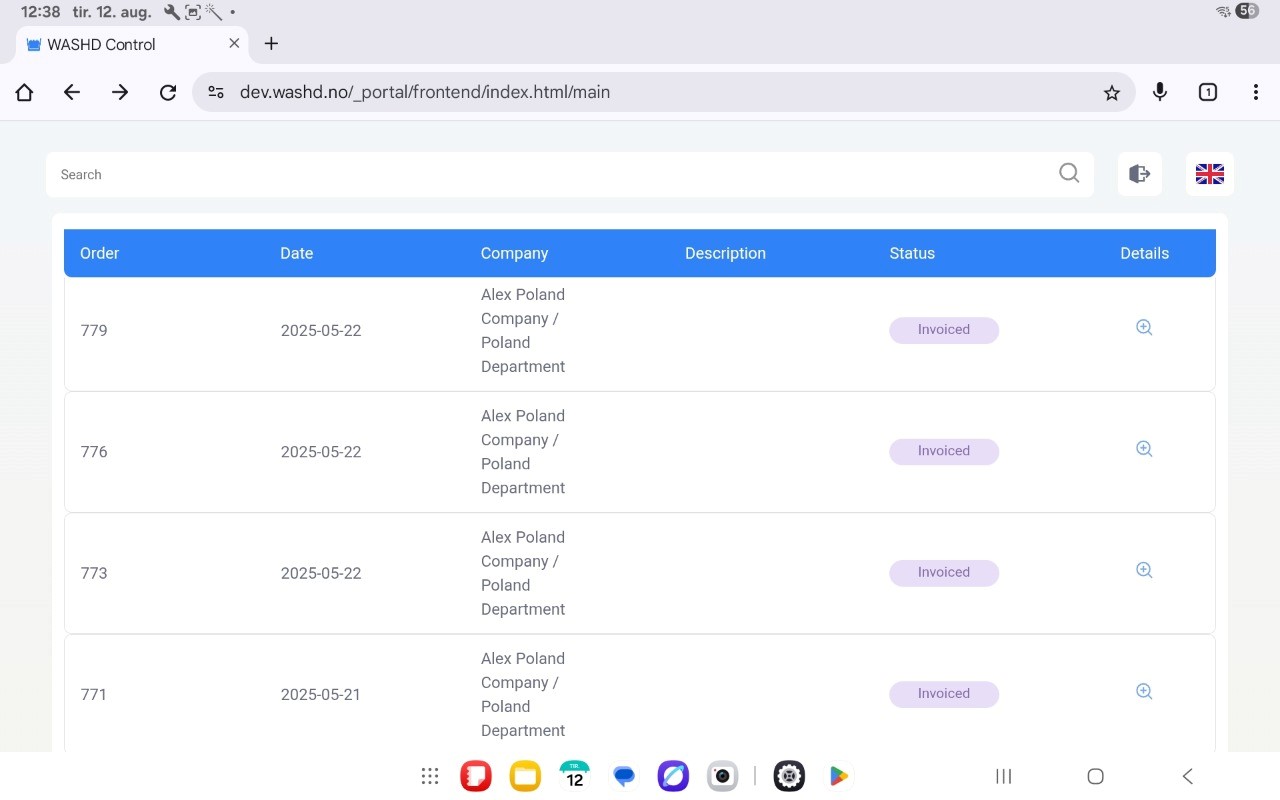Click the magnifier icon for order 771
The width and height of the screenshot is (1280, 800).
click(1144, 691)
